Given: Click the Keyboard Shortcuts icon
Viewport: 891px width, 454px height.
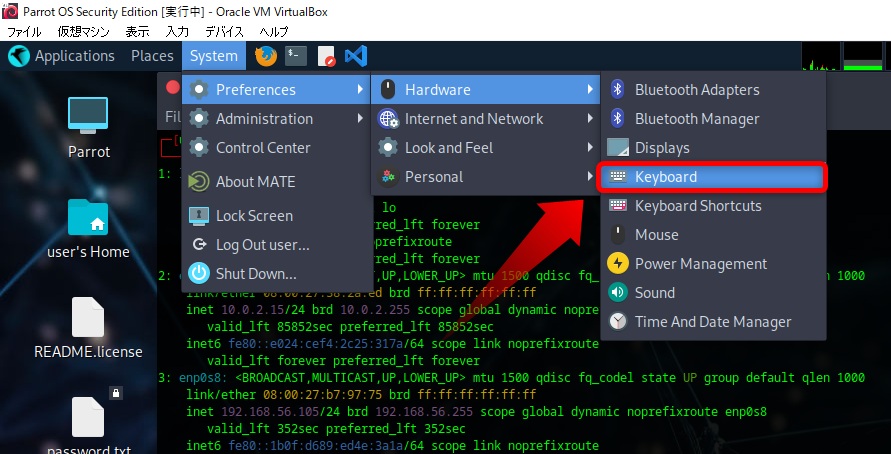Looking at the screenshot, I should click(x=618, y=205).
